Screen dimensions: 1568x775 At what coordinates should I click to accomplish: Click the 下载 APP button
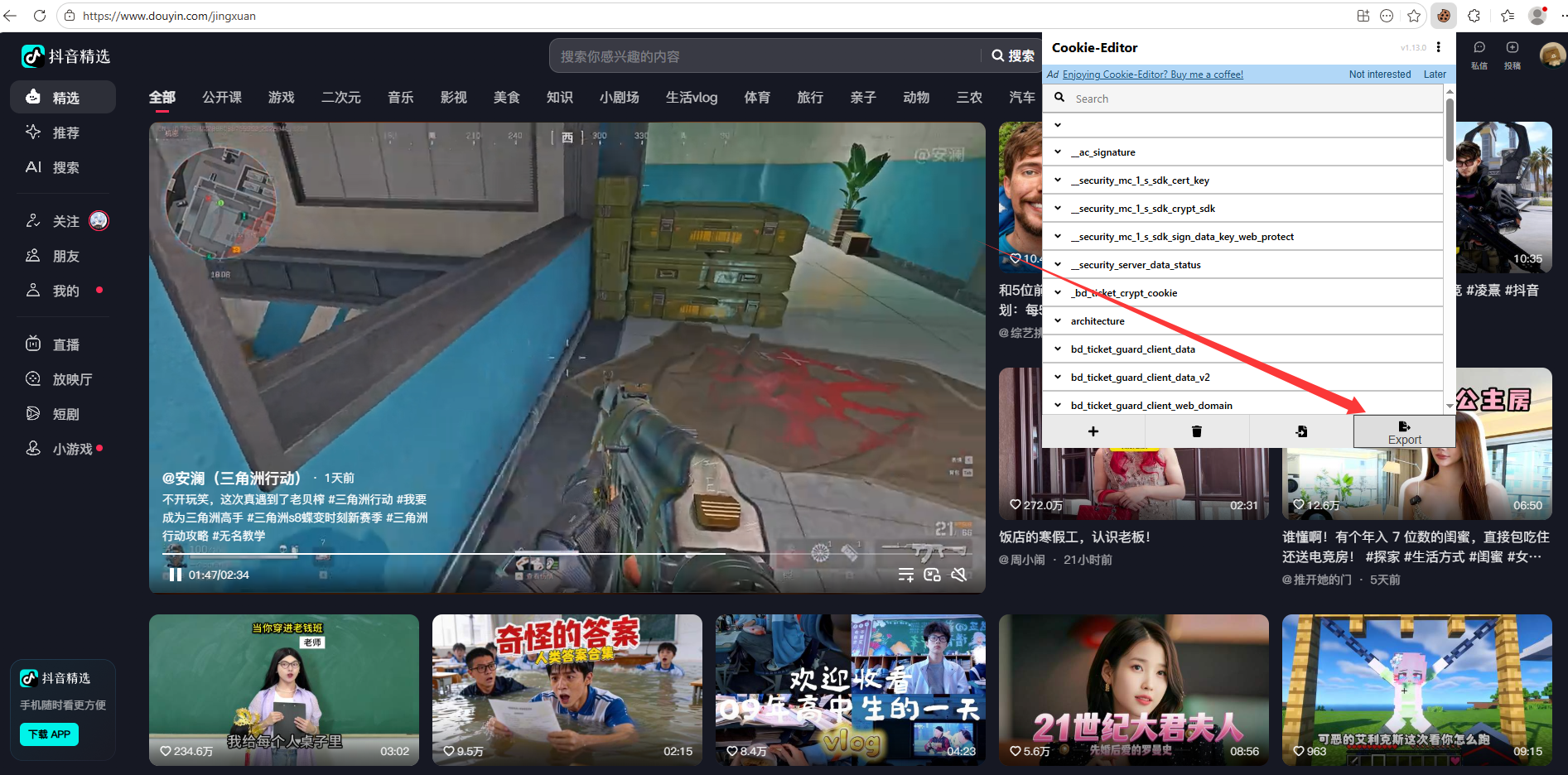(49, 734)
